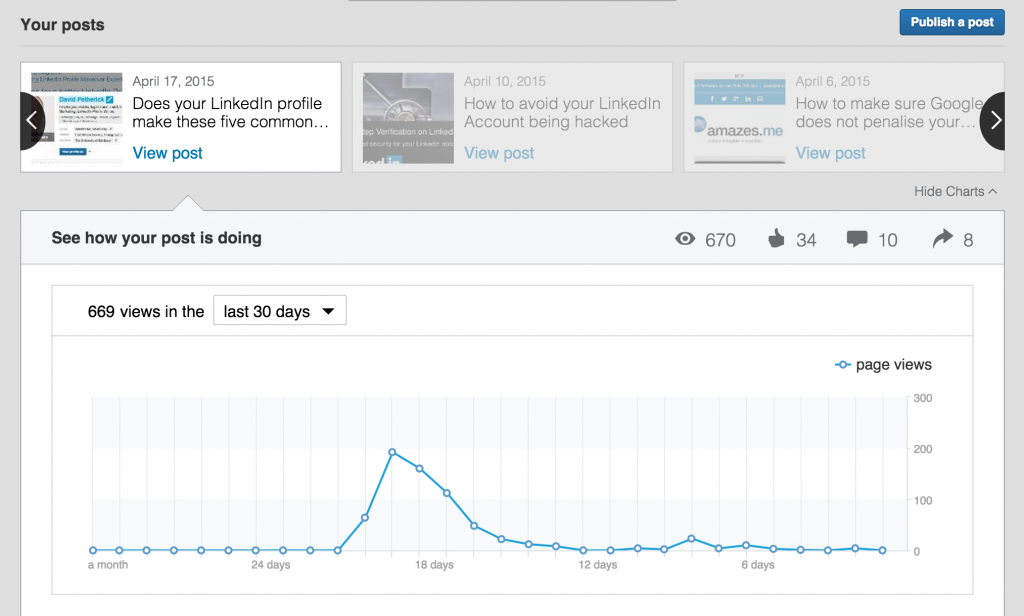Expand the date range selector arrow
The image size is (1024, 616).
[330, 310]
